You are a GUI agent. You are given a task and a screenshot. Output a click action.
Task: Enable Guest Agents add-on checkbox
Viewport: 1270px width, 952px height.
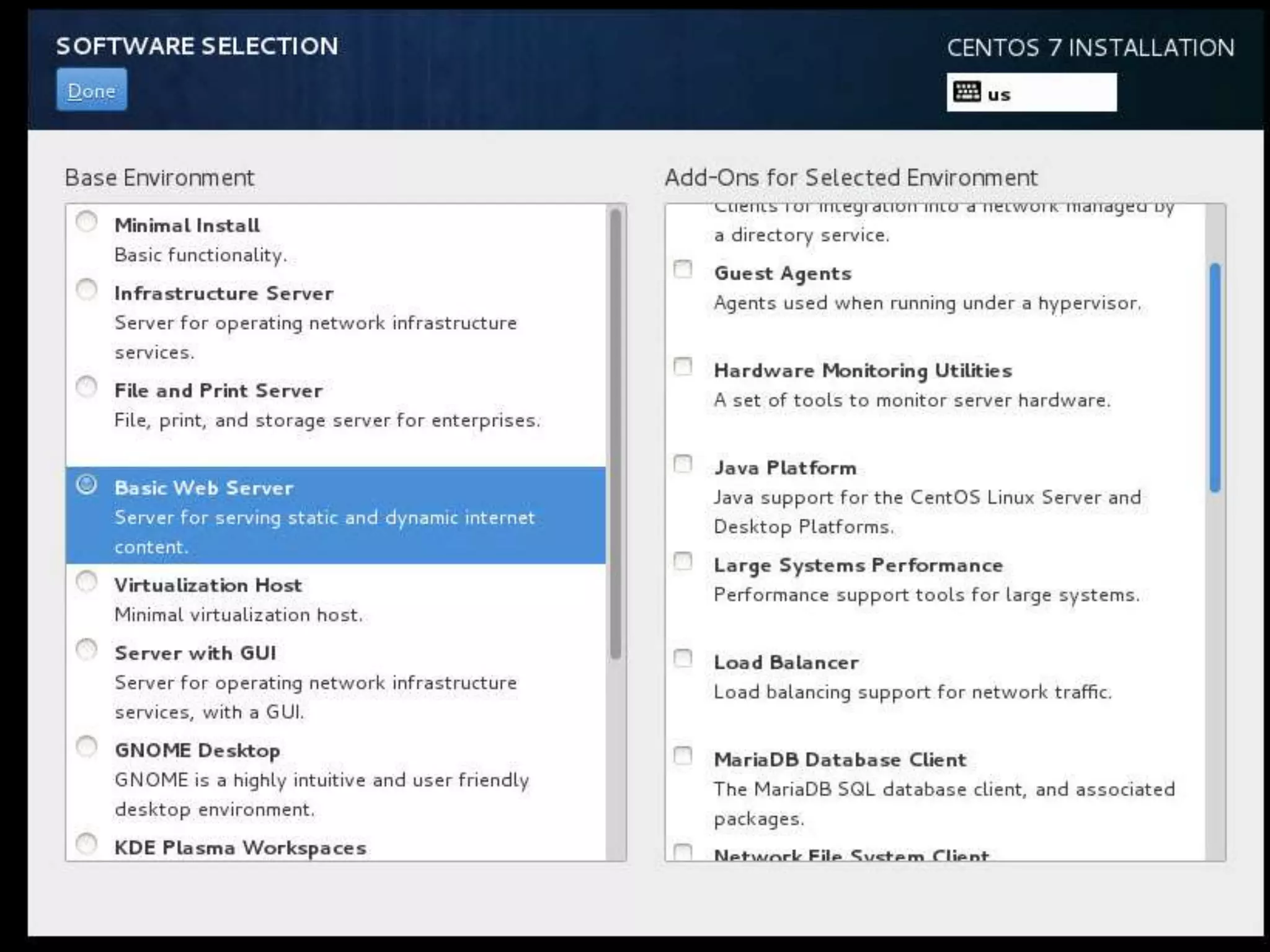[683, 270]
